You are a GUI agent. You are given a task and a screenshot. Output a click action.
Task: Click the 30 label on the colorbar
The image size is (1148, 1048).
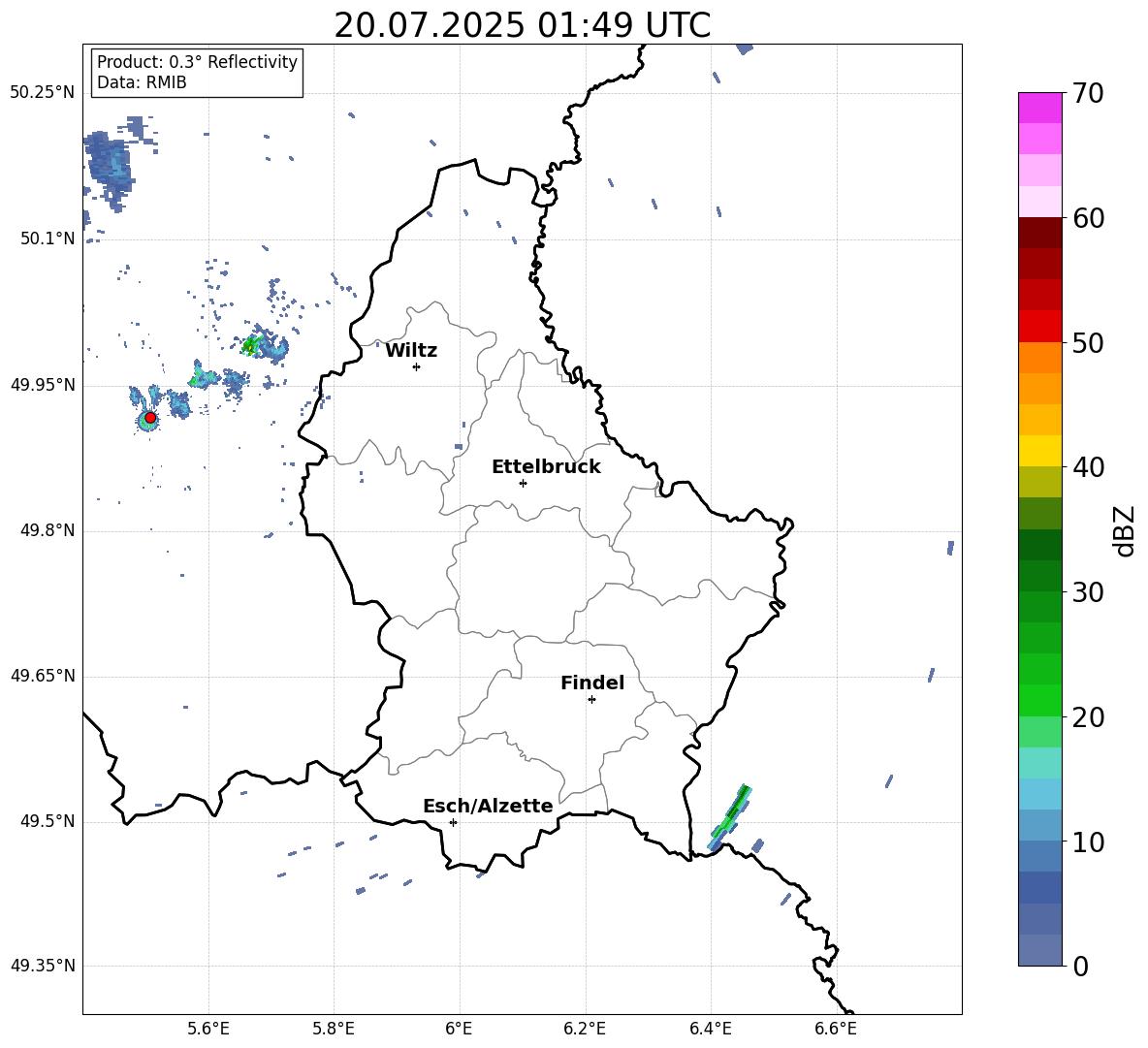[1088, 592]
